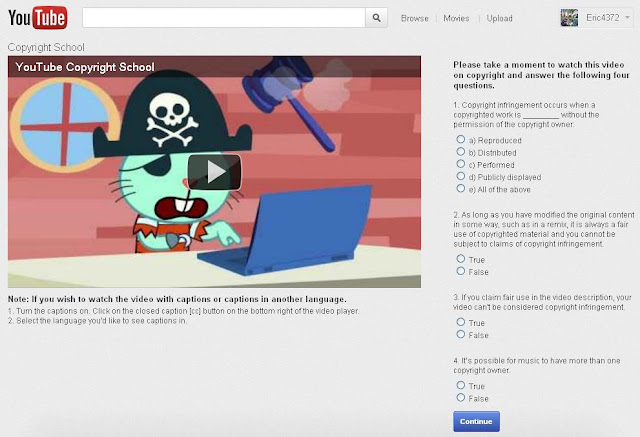The image size is (640, 437).
Task: Select False for question 4
Action: [x=461, y=397]
